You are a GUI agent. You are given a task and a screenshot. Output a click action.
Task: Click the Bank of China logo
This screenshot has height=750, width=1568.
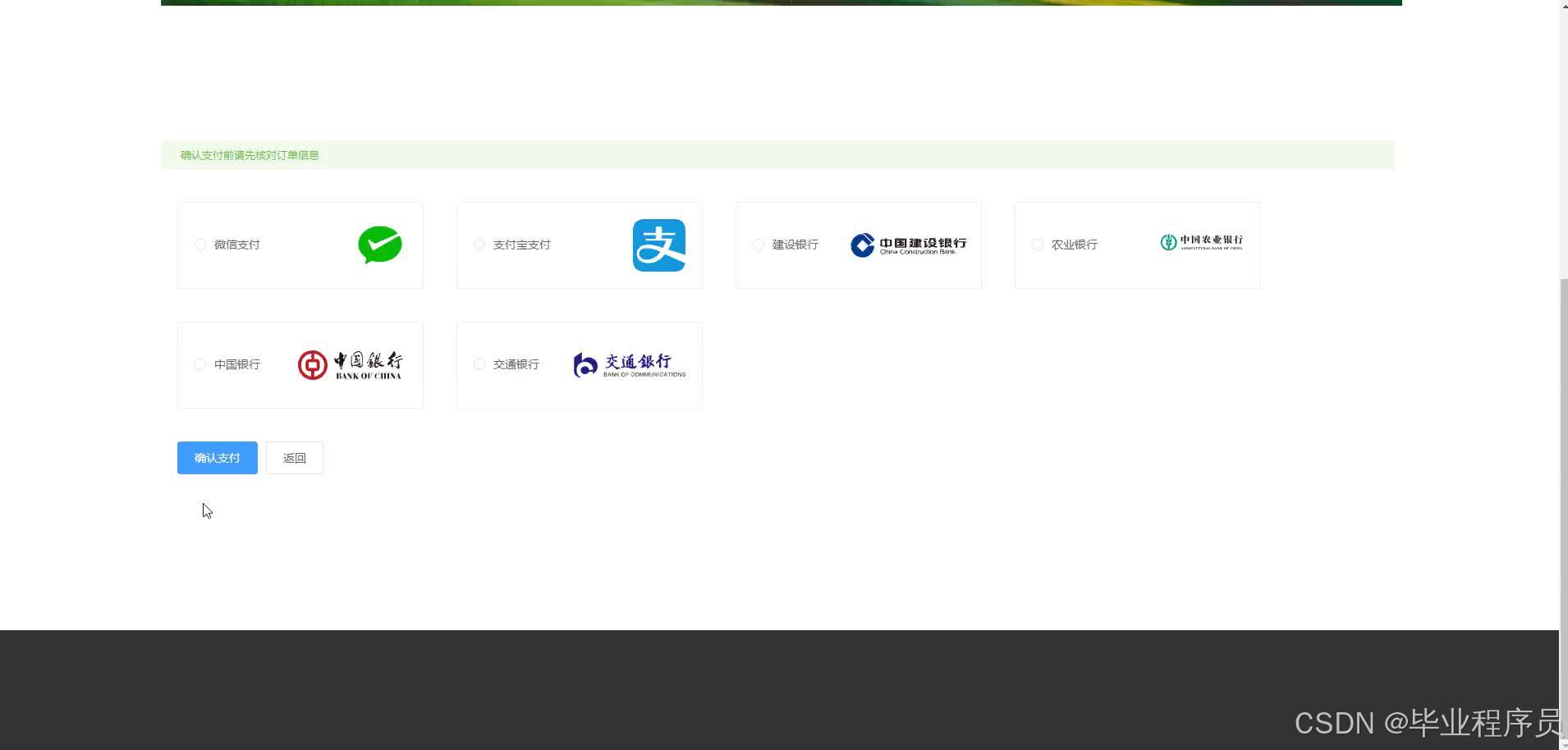350,365
